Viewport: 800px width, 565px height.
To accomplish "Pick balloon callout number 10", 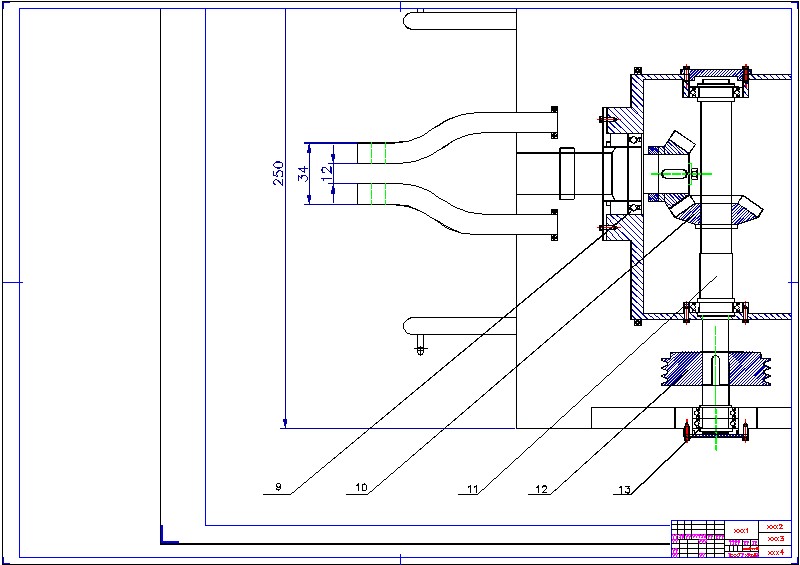I will [361, 487].
